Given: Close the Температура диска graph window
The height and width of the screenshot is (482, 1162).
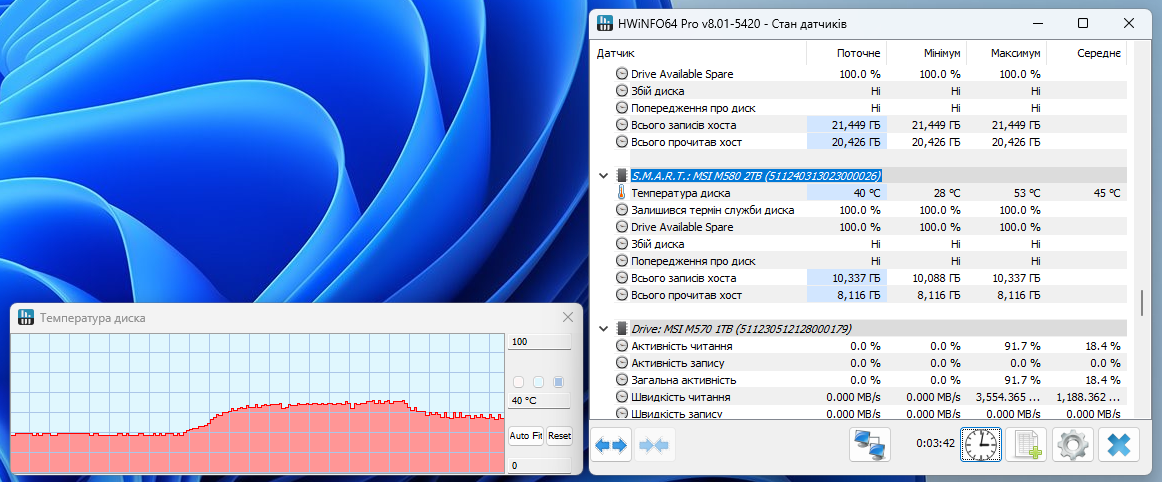Looking at the screenshot, I should [568, 317].
